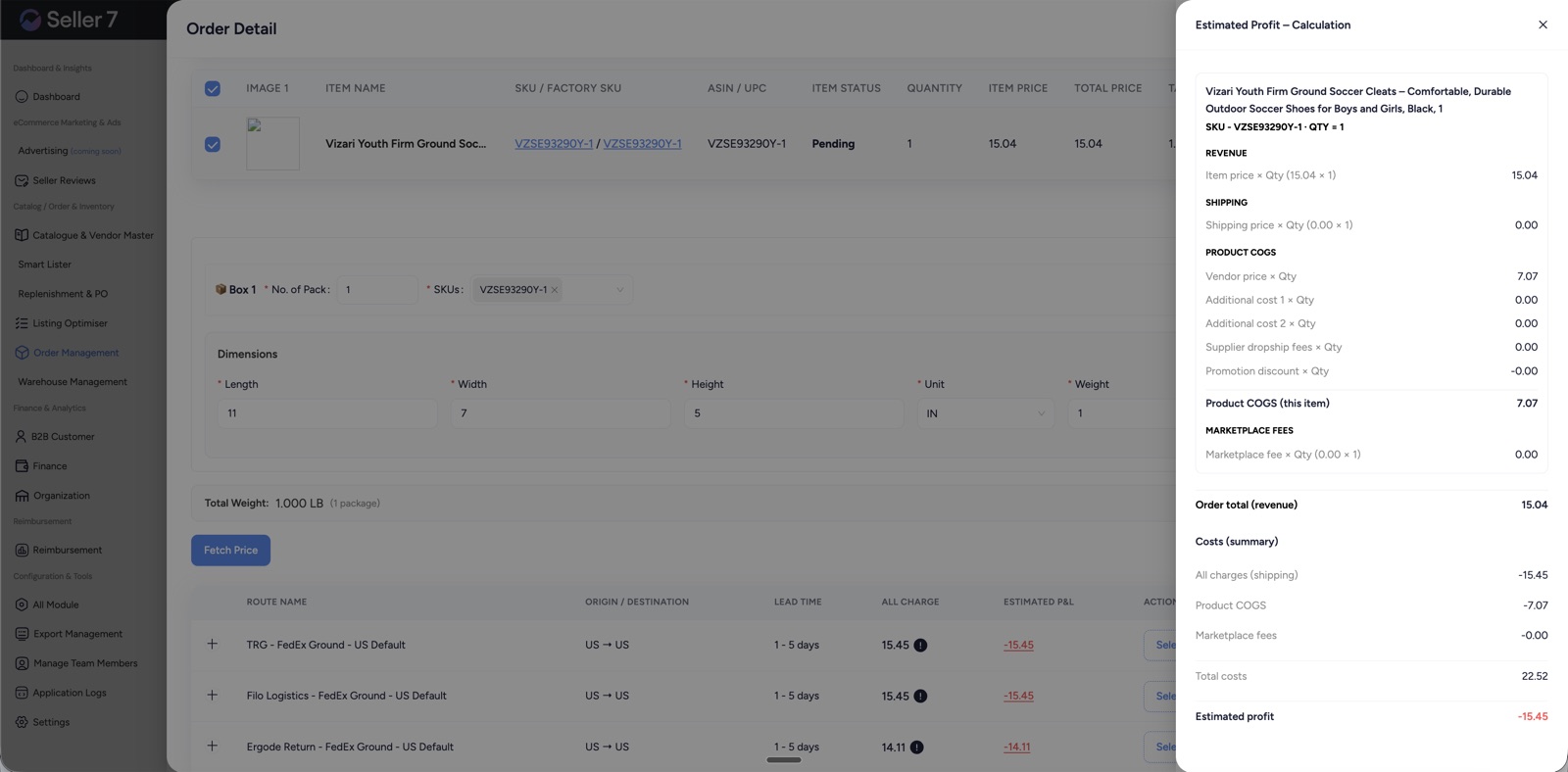1568x772 pixels.
Task: Click the Width input field
Action: click(561, 413)
